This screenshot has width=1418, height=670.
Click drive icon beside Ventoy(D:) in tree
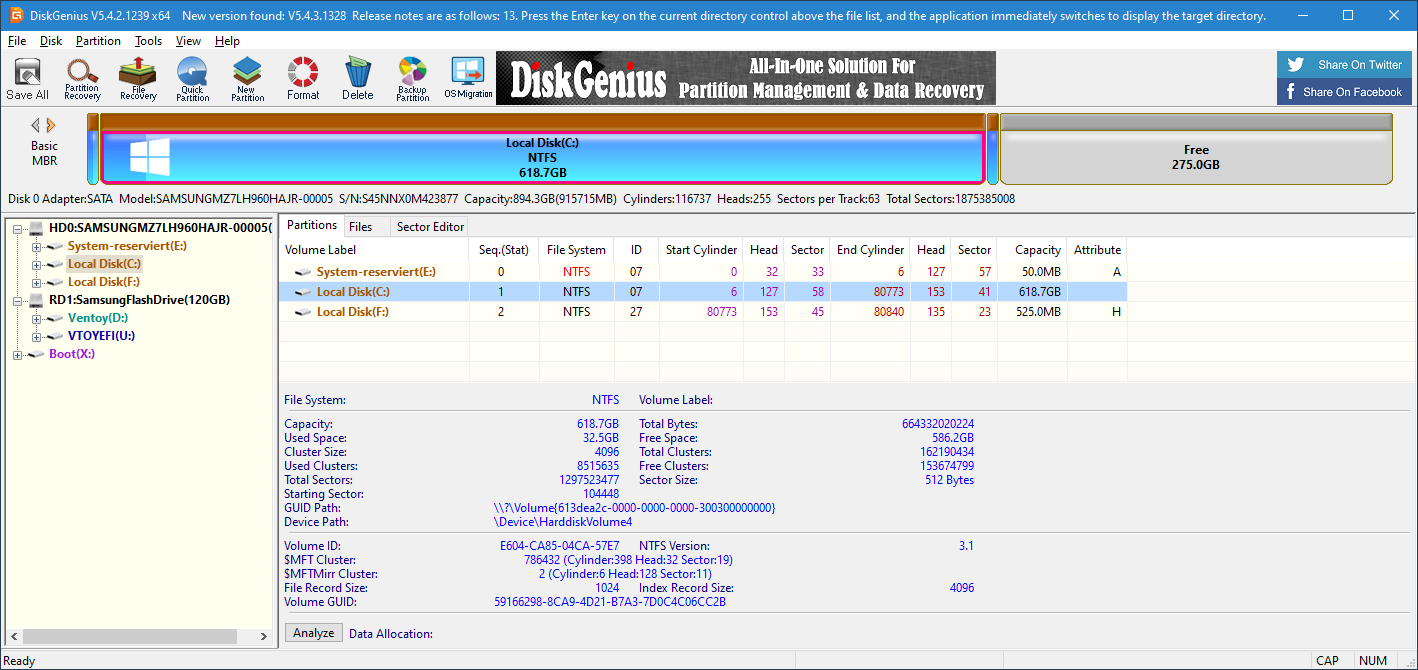coord(56,318)
